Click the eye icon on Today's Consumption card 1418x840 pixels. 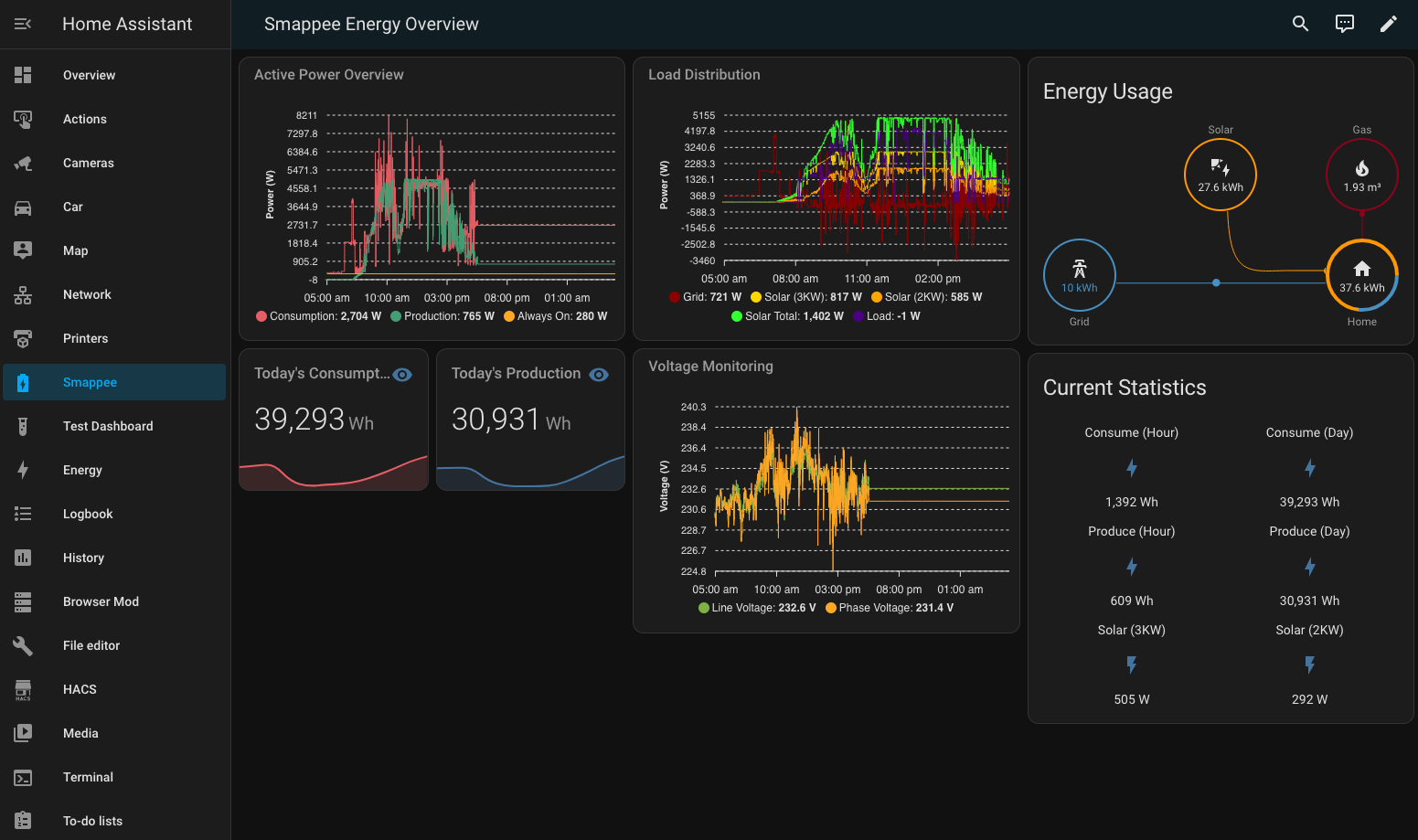tap(402, 375)
